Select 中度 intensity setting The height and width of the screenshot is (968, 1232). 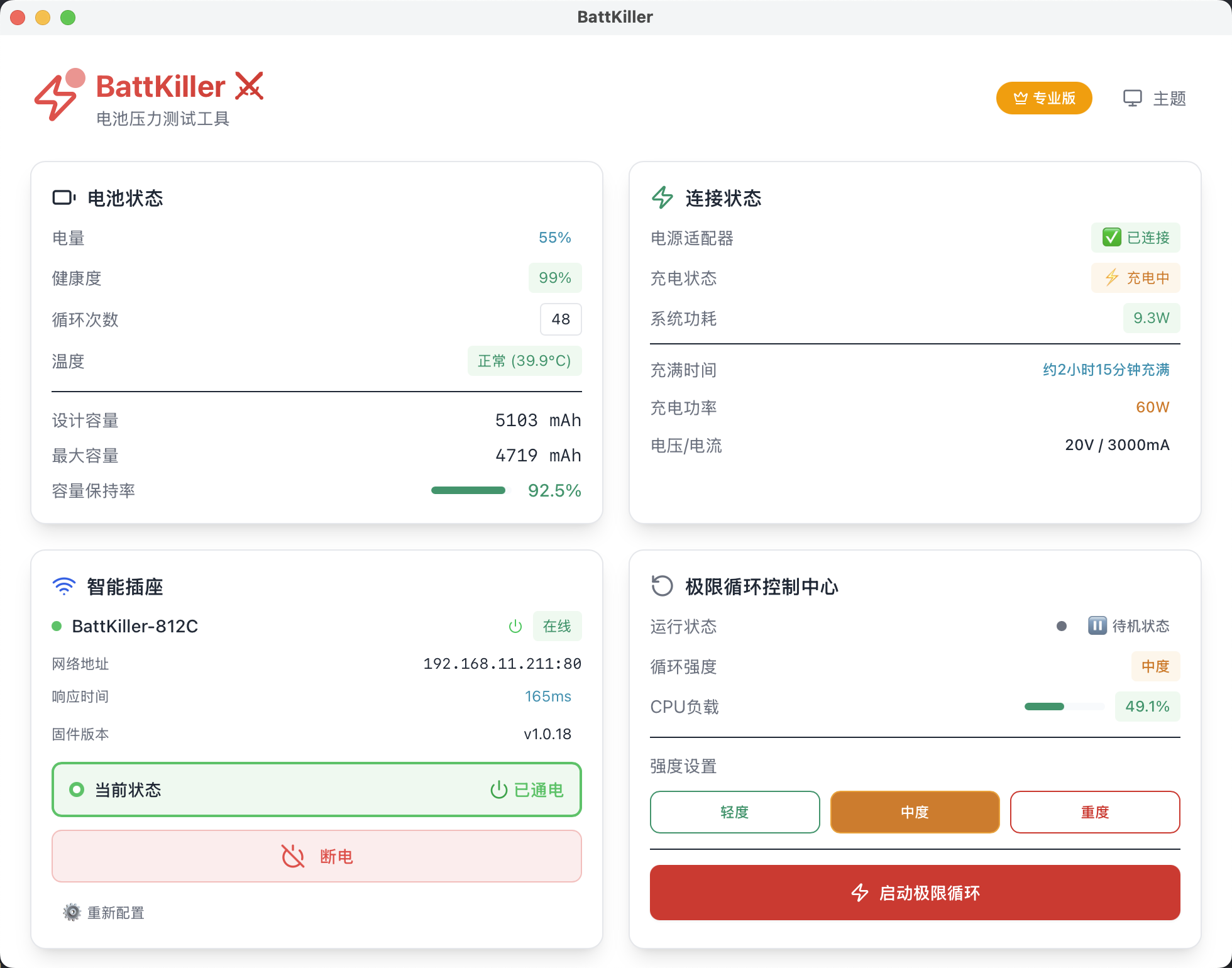point(915,812)
